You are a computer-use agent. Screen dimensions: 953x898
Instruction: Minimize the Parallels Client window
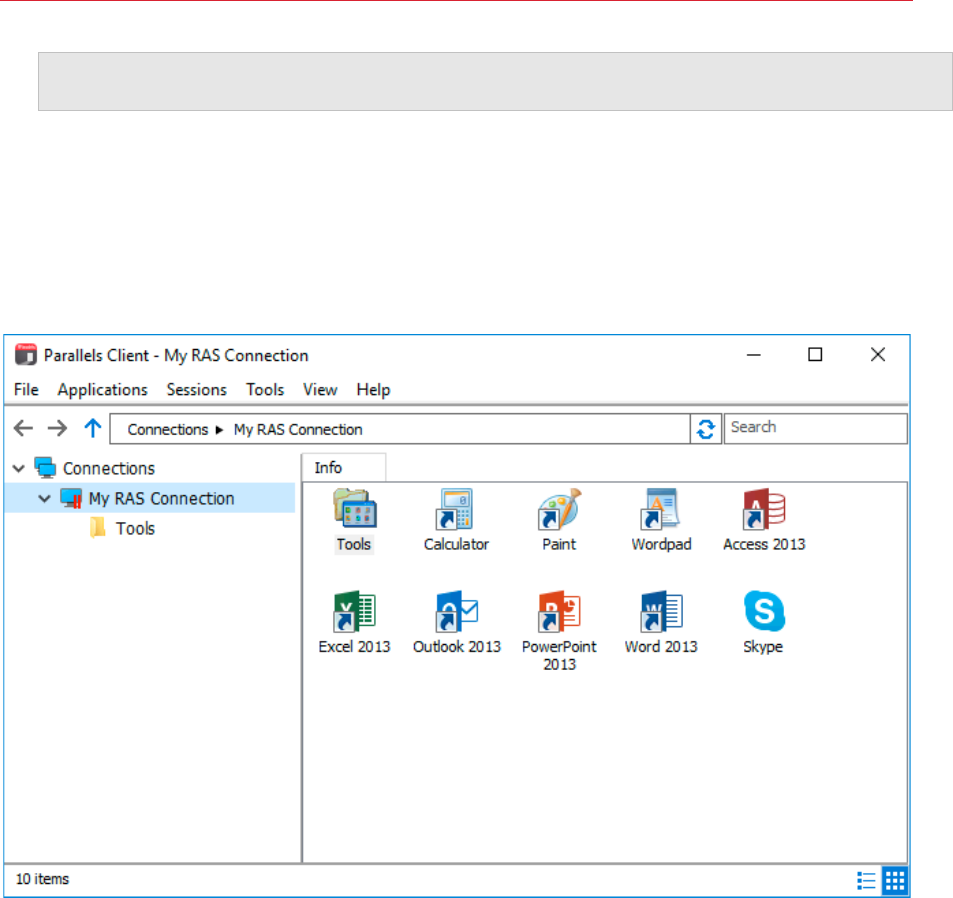[754, 355]
